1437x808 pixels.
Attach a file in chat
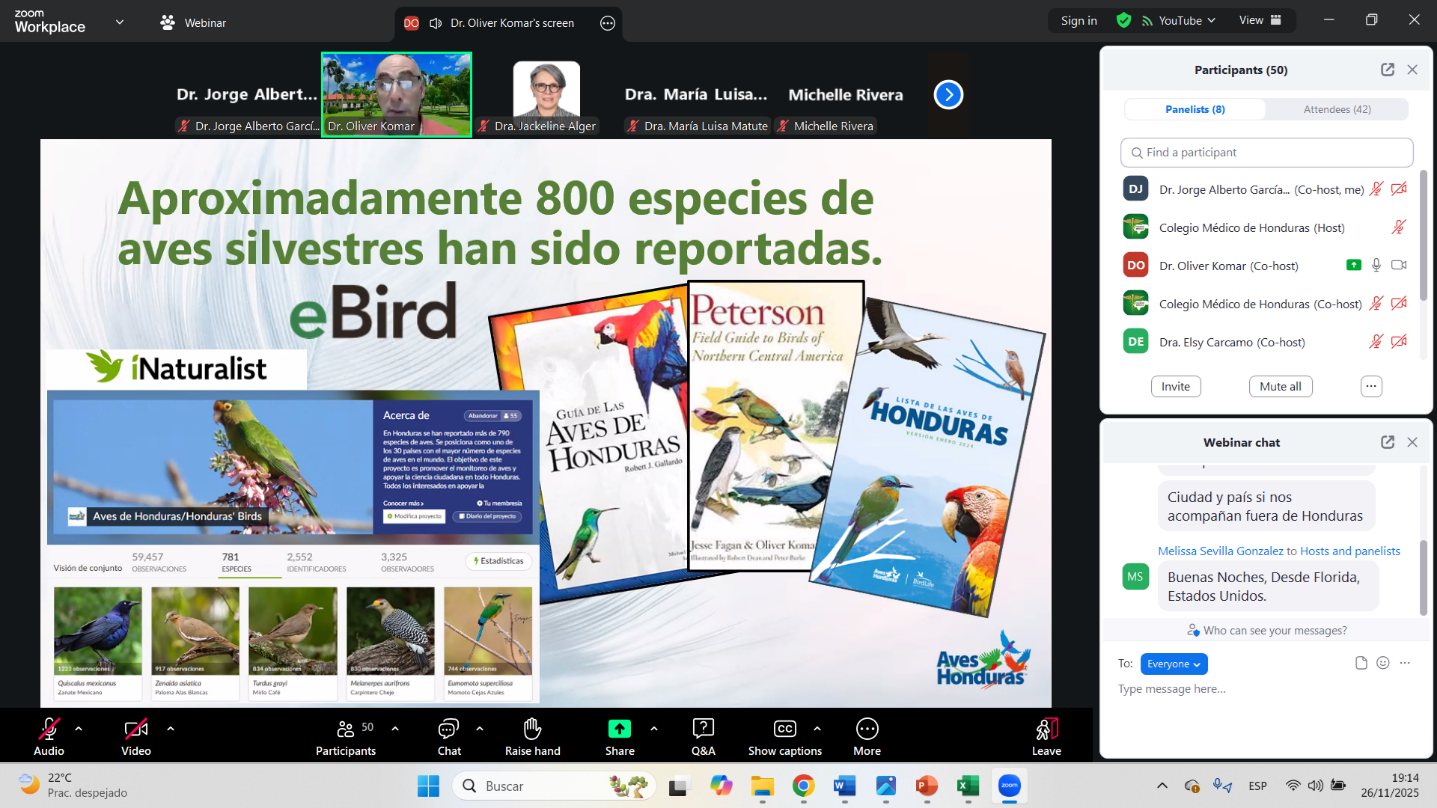coord(1361,663)
